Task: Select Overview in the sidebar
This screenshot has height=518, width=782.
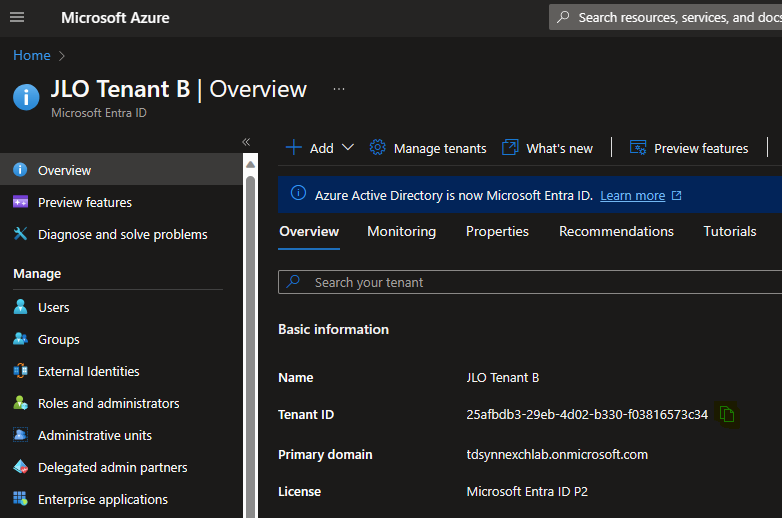Action: pyautogui.click(x=121, y=170)
